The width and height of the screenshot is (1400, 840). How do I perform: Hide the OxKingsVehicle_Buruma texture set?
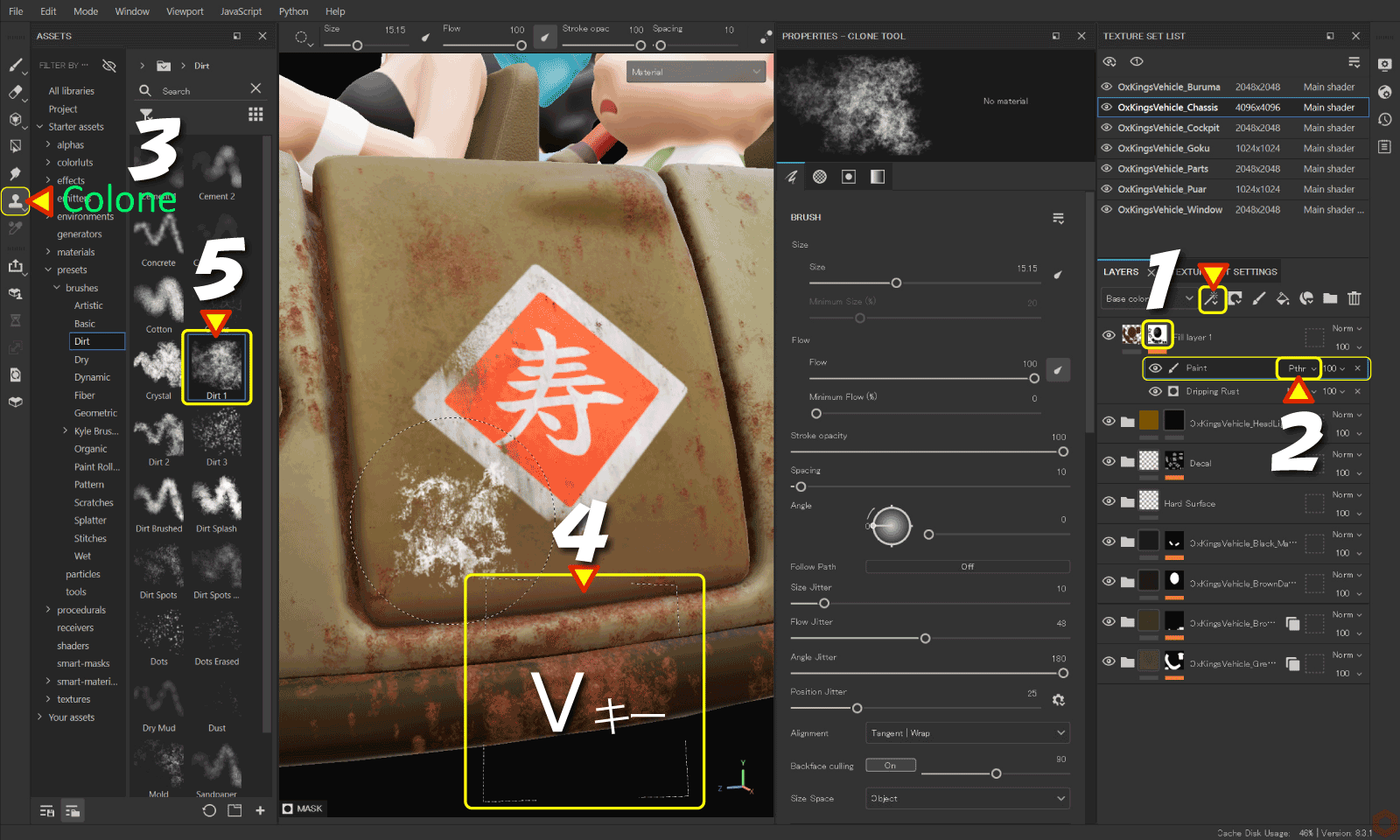point(1107,87)
